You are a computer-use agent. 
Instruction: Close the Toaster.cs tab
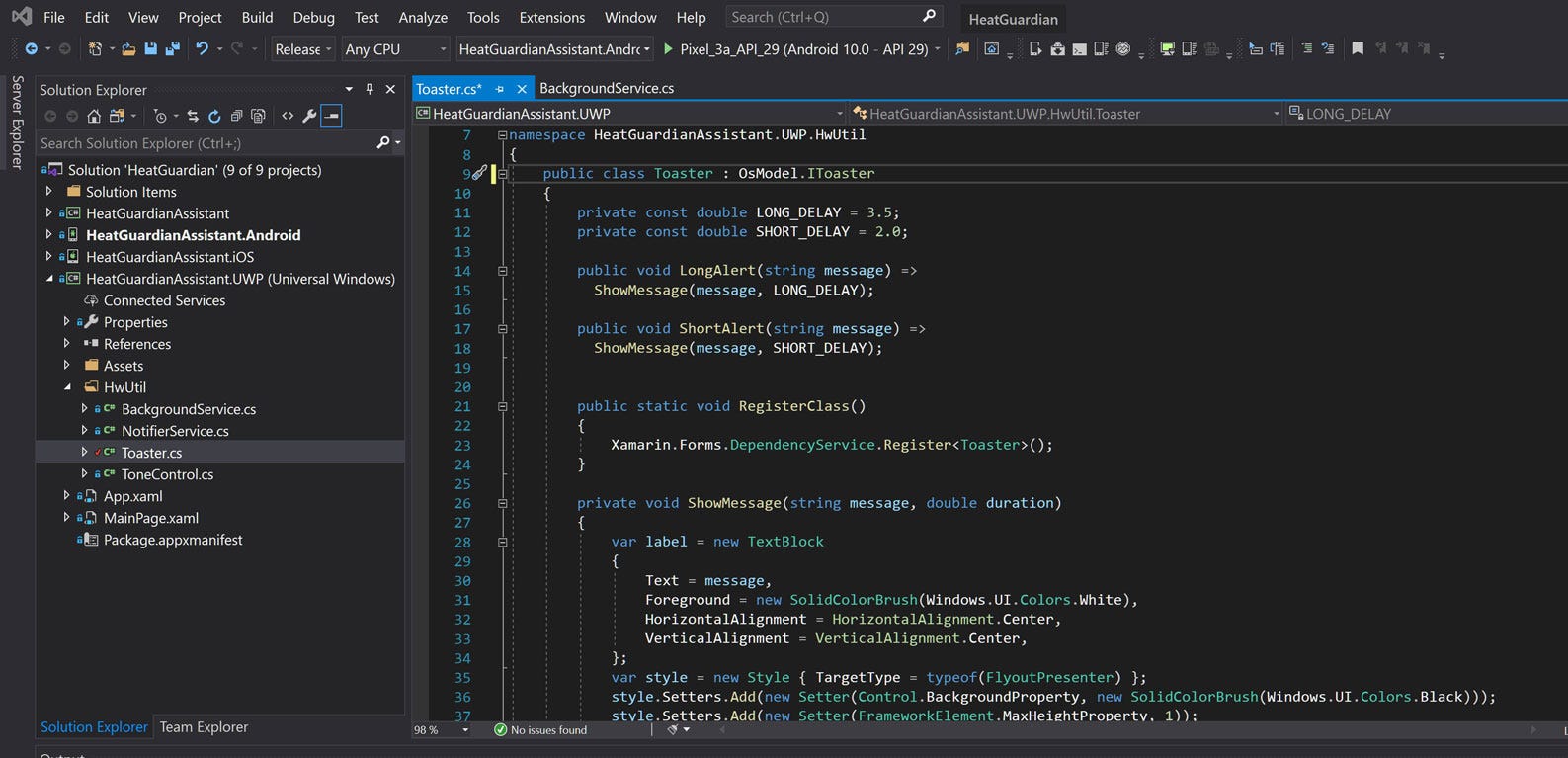click(522, 89)
